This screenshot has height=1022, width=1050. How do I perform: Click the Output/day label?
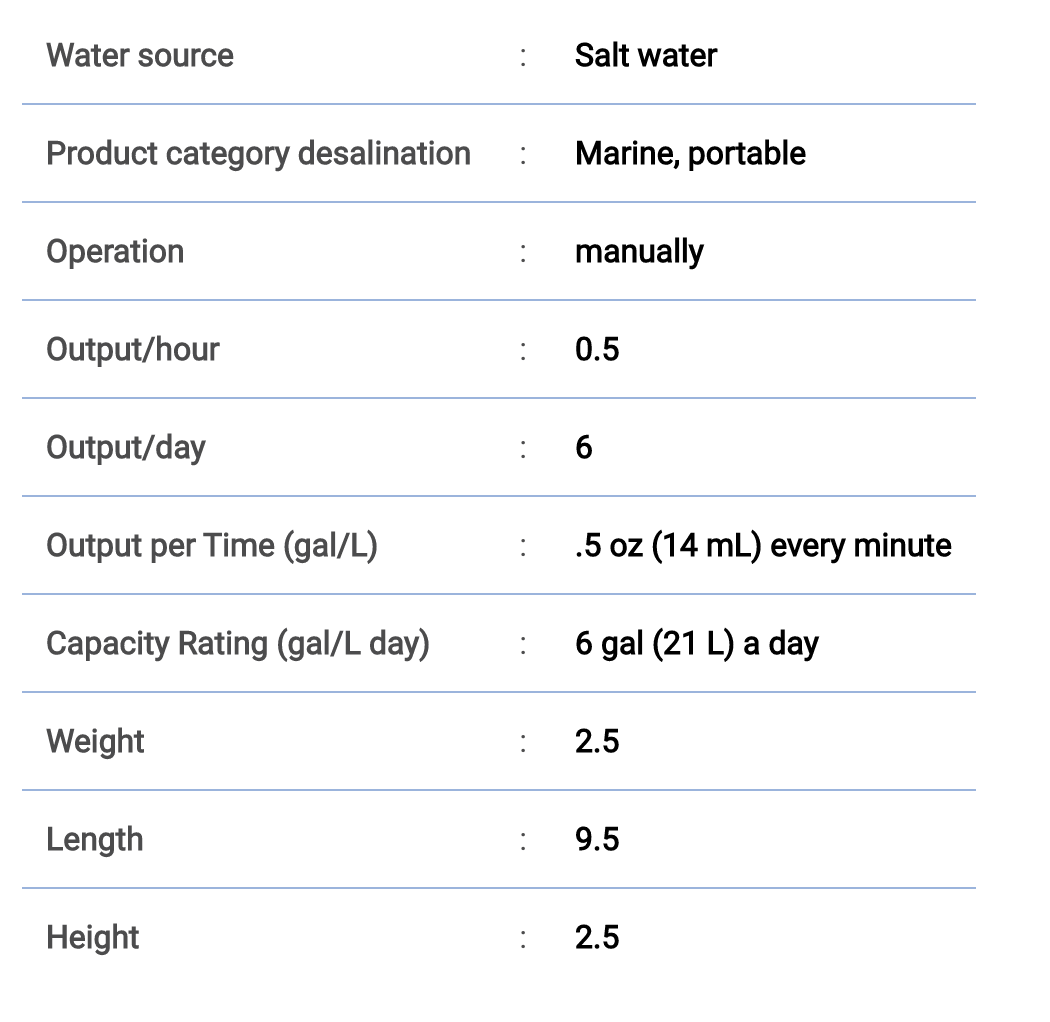tap(126, 447)
